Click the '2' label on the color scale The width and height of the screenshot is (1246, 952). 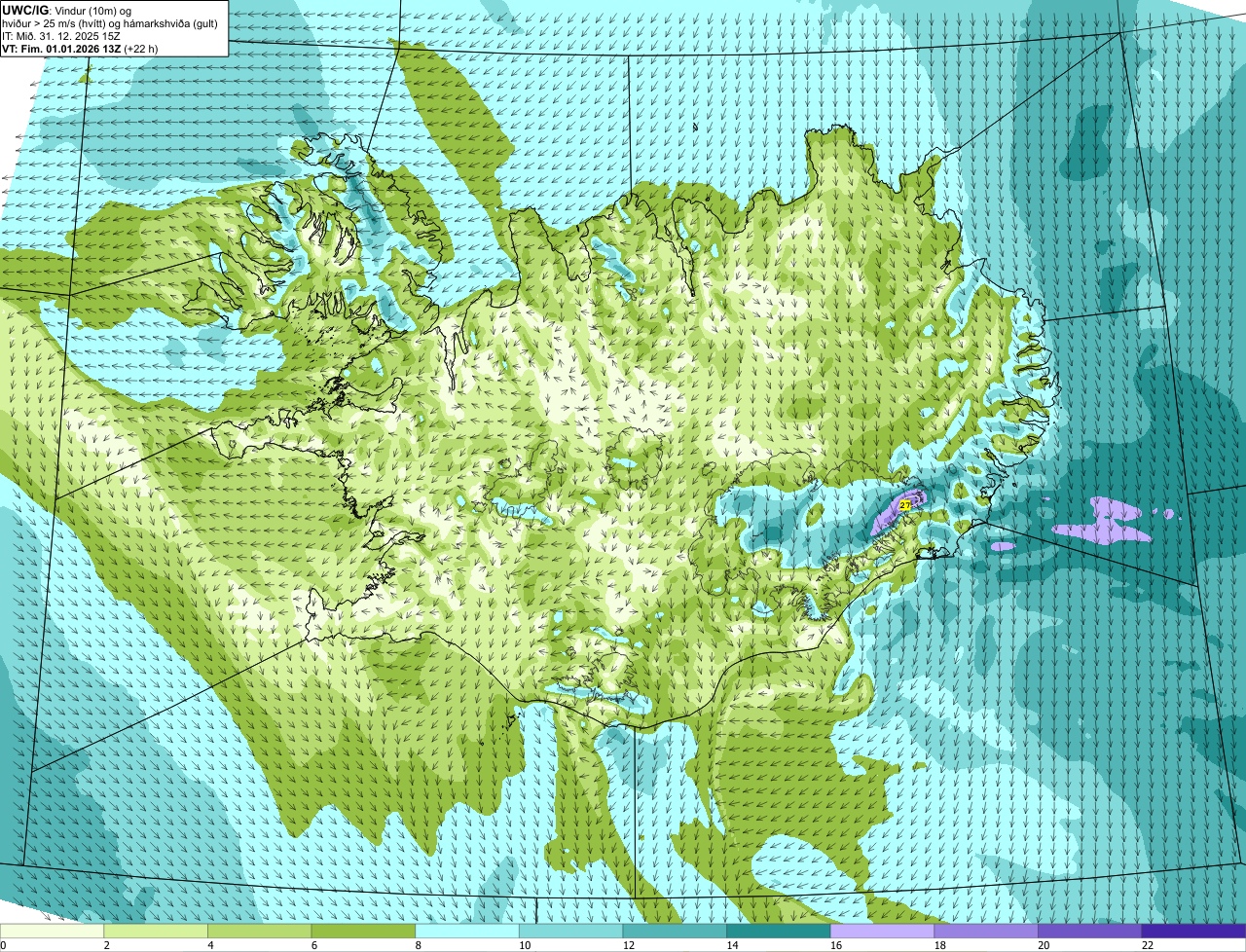click(106, 945)
